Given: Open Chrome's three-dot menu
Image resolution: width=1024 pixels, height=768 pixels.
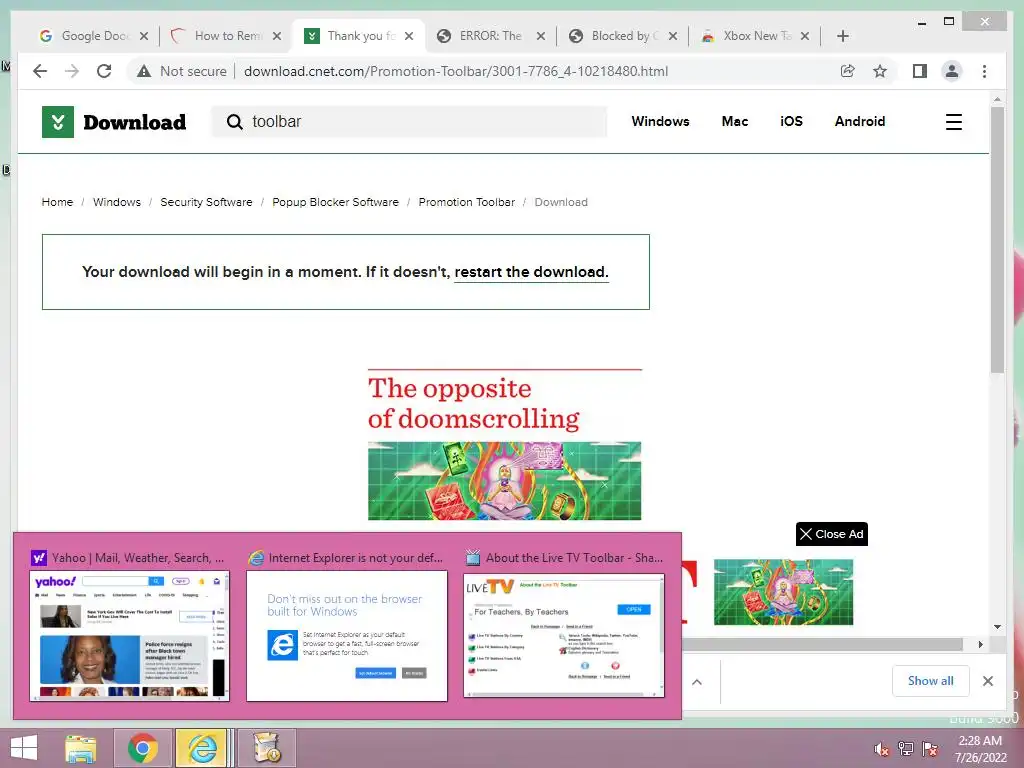Looking at the screenshot, I should tap(984, 71).
